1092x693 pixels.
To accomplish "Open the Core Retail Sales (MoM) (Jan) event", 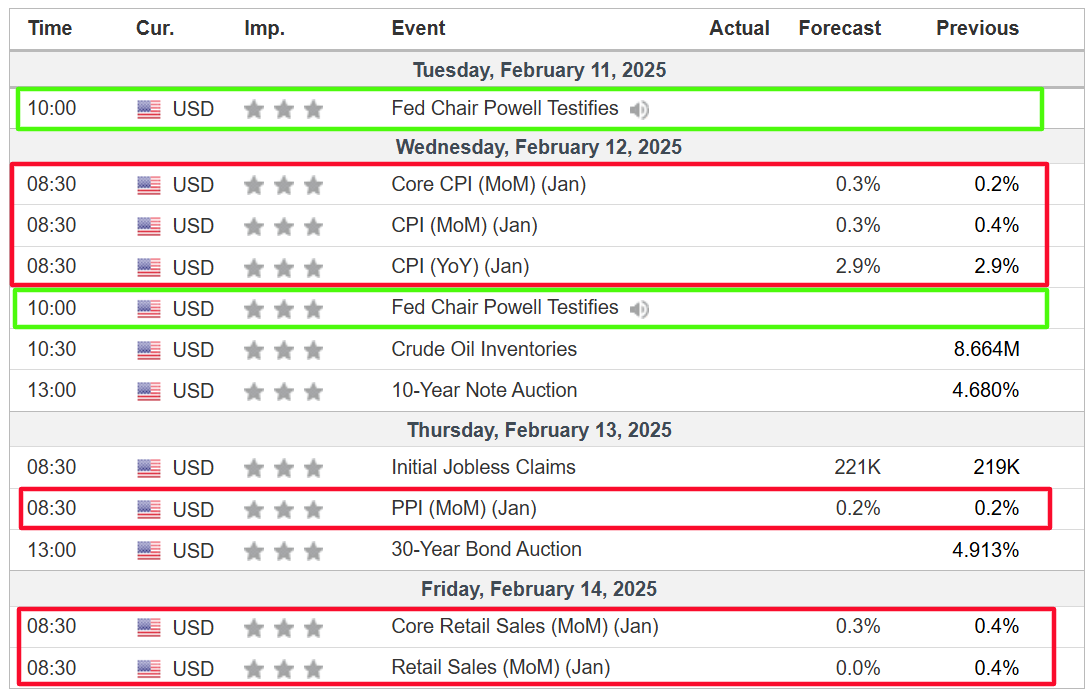I will (x=525, y=626).
